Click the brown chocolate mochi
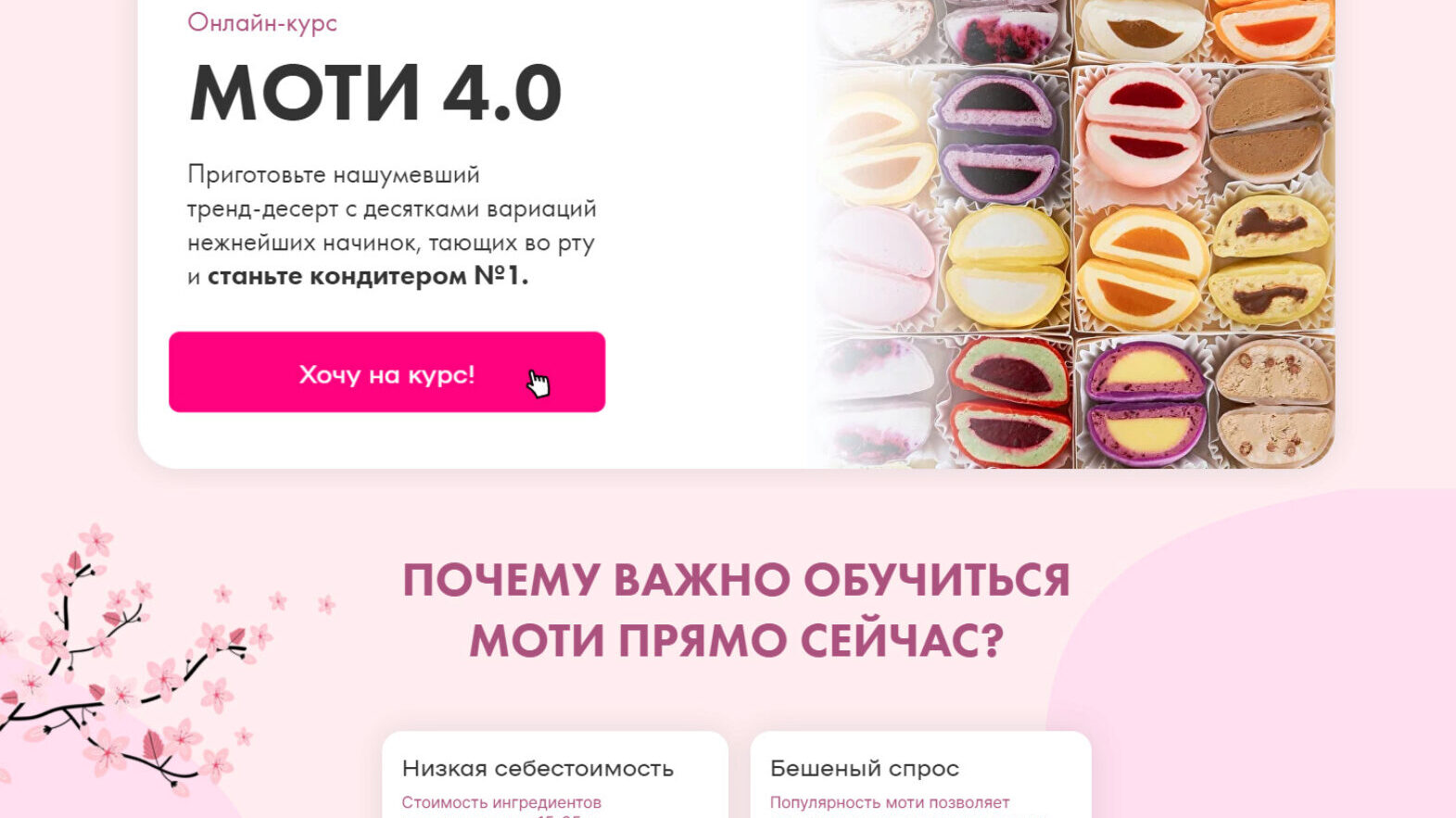Image resolution: width=1456 pixels, height=818 pixels. 1267,126
